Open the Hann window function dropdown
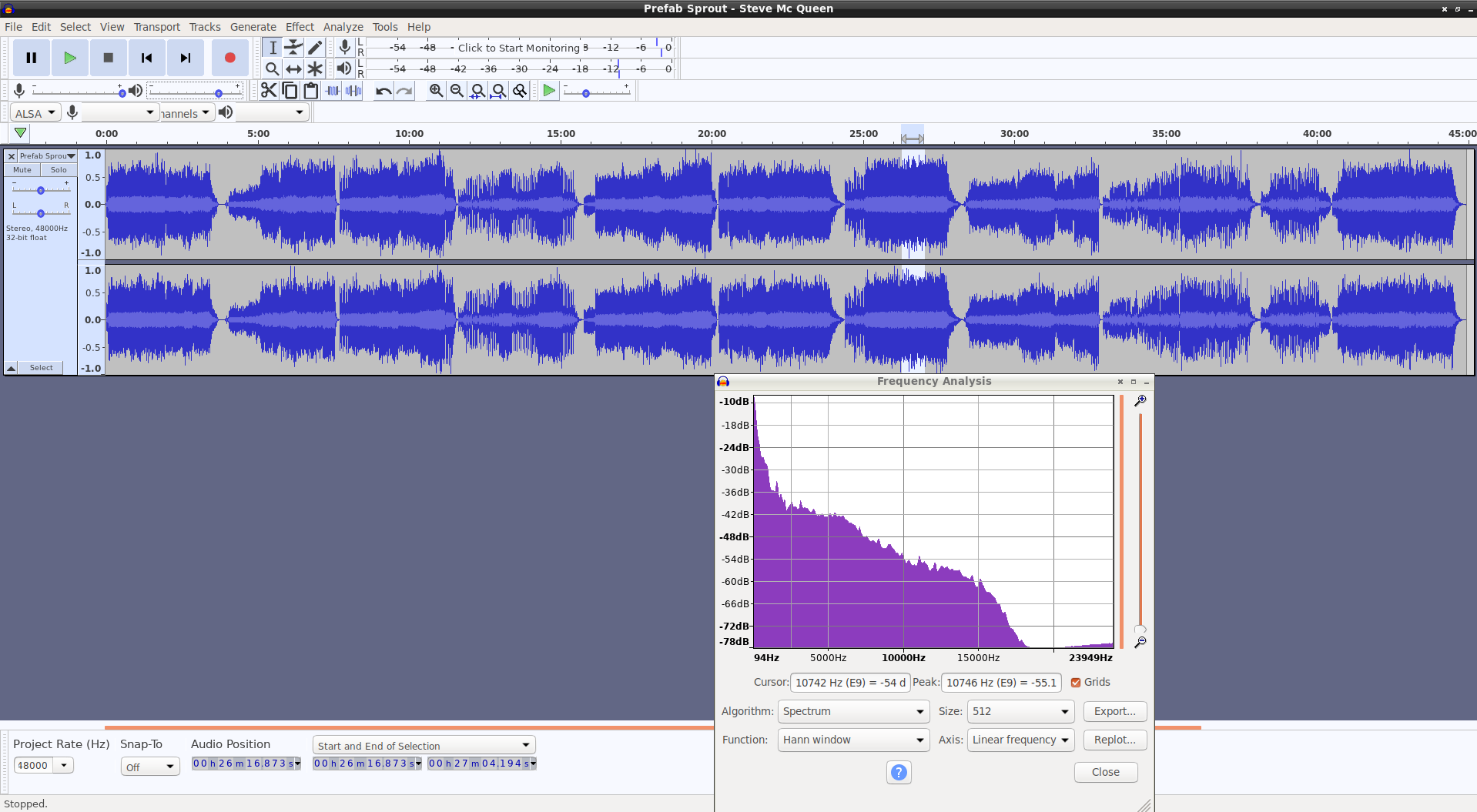1477x812 pixels. pyautogui.click(x=853, y=740)
